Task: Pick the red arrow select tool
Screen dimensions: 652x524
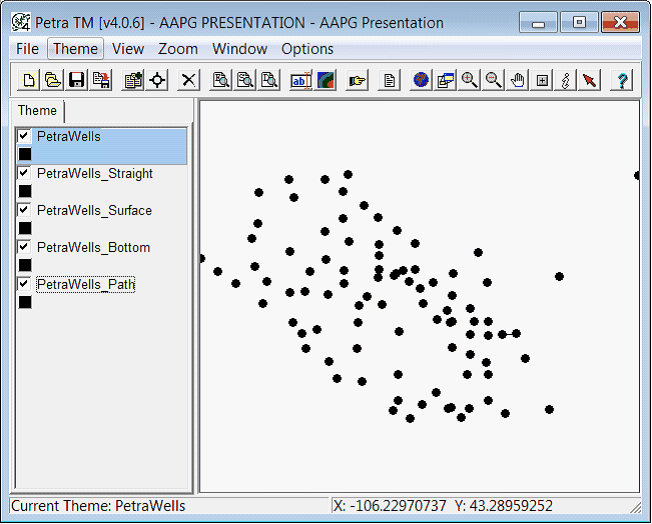Action: [x=590, y=80]
